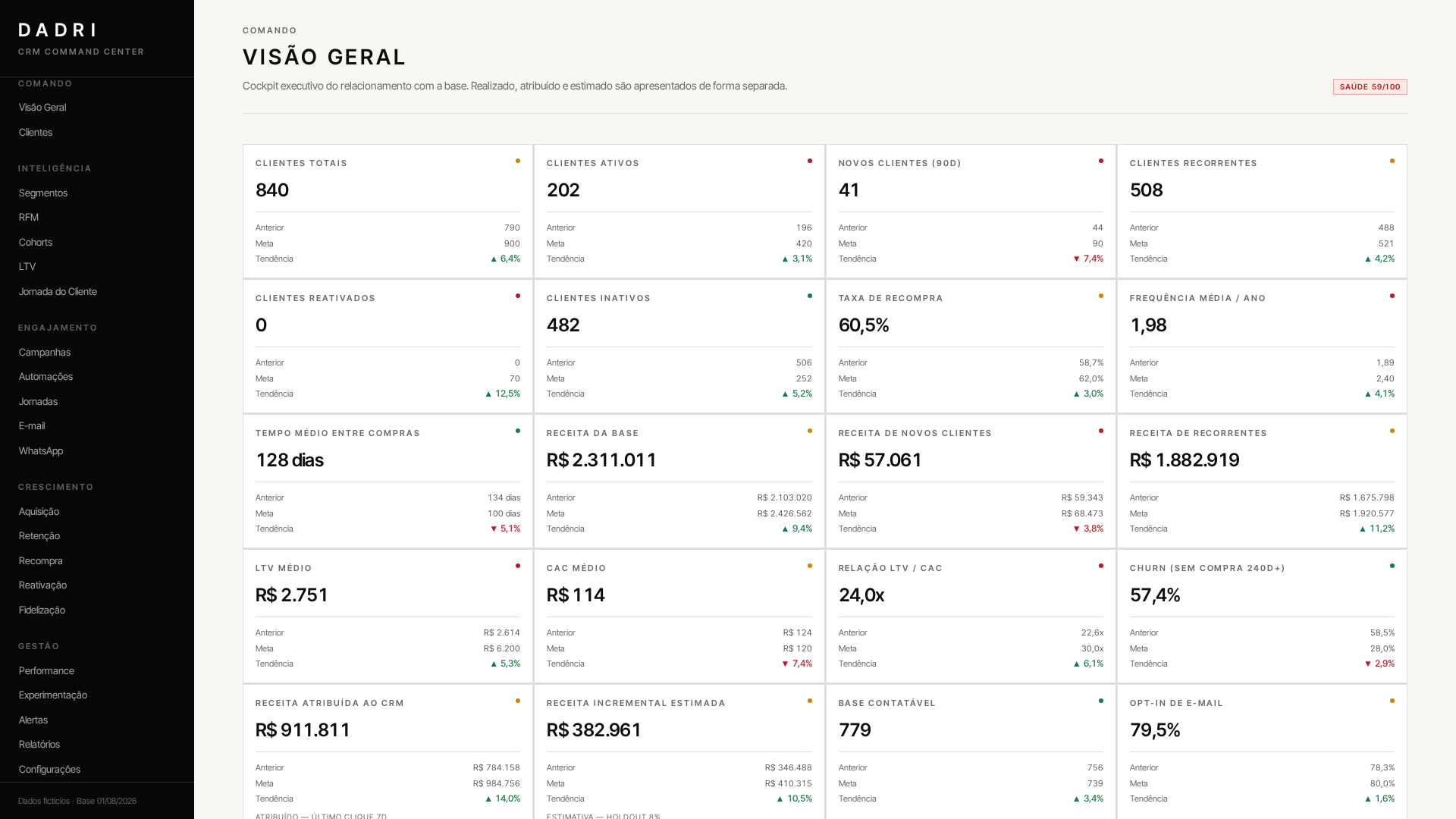Open Retenção page

(39, 536)
